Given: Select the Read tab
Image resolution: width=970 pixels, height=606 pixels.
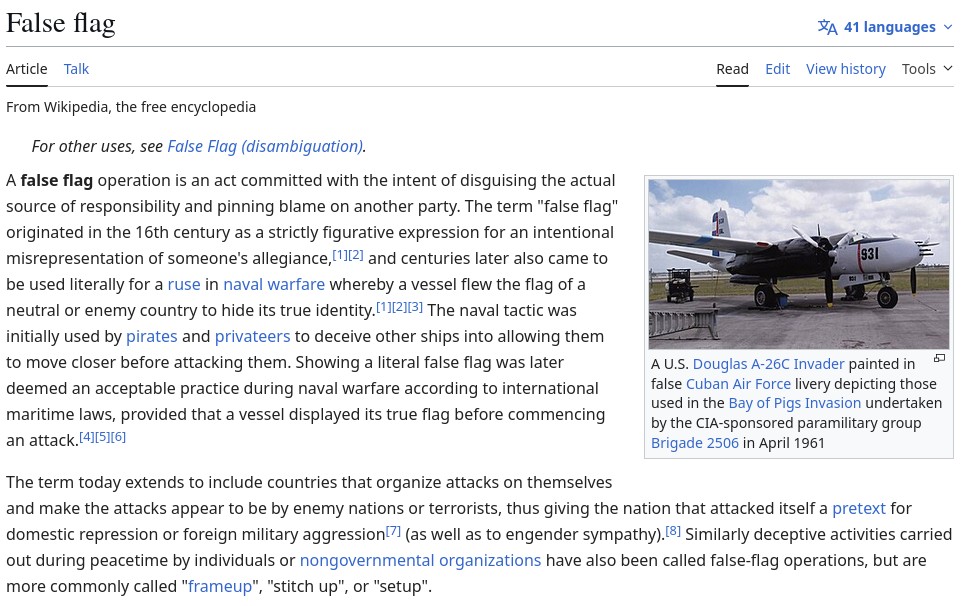Looking at the screenshot, I should click(x=732, y=69).
